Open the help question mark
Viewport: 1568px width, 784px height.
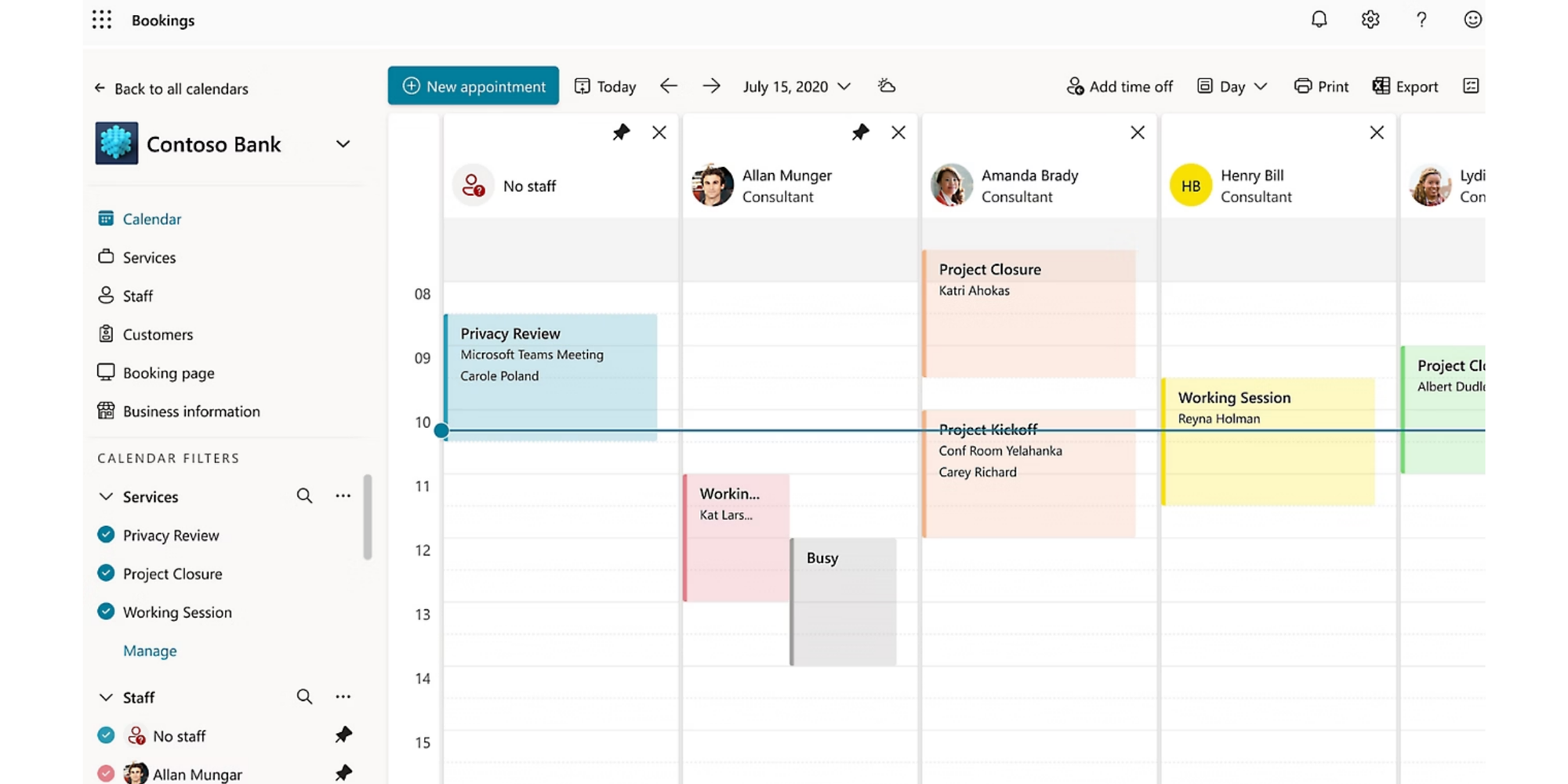[1421, 20]
